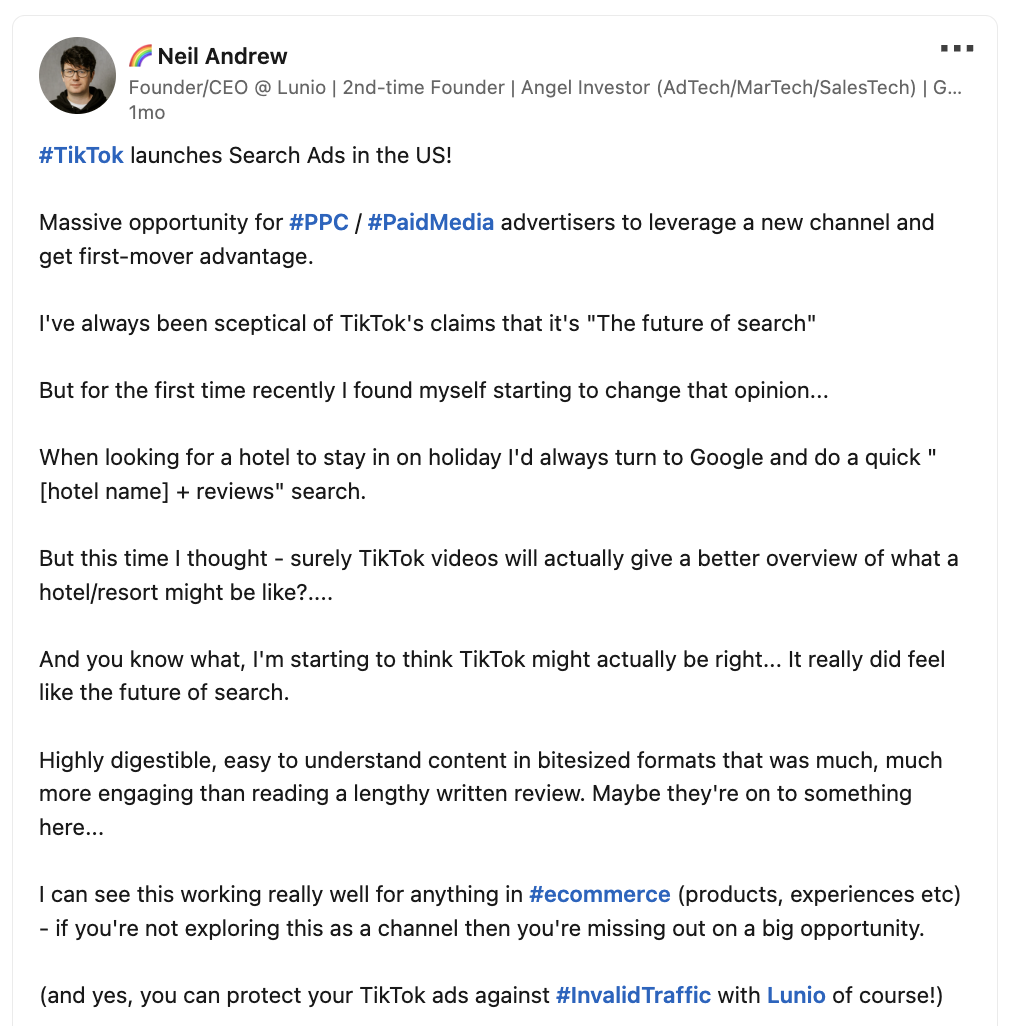
Task: Open the #ecommerce hashtag link
Action: coord(599,894)
